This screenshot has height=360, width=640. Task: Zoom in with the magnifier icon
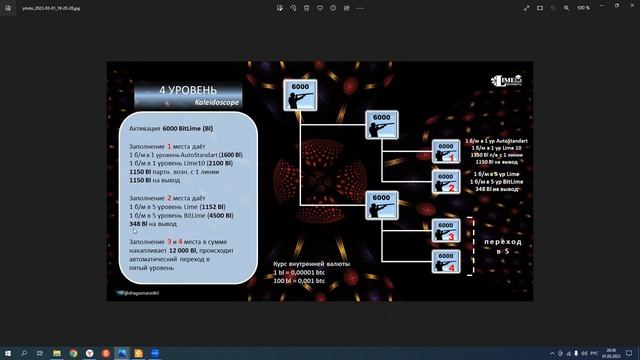[567, 8]
